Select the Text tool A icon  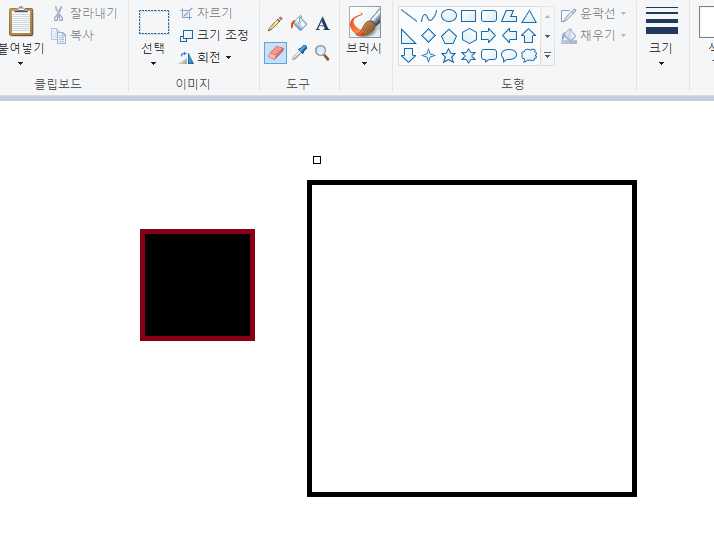(322, 24)
